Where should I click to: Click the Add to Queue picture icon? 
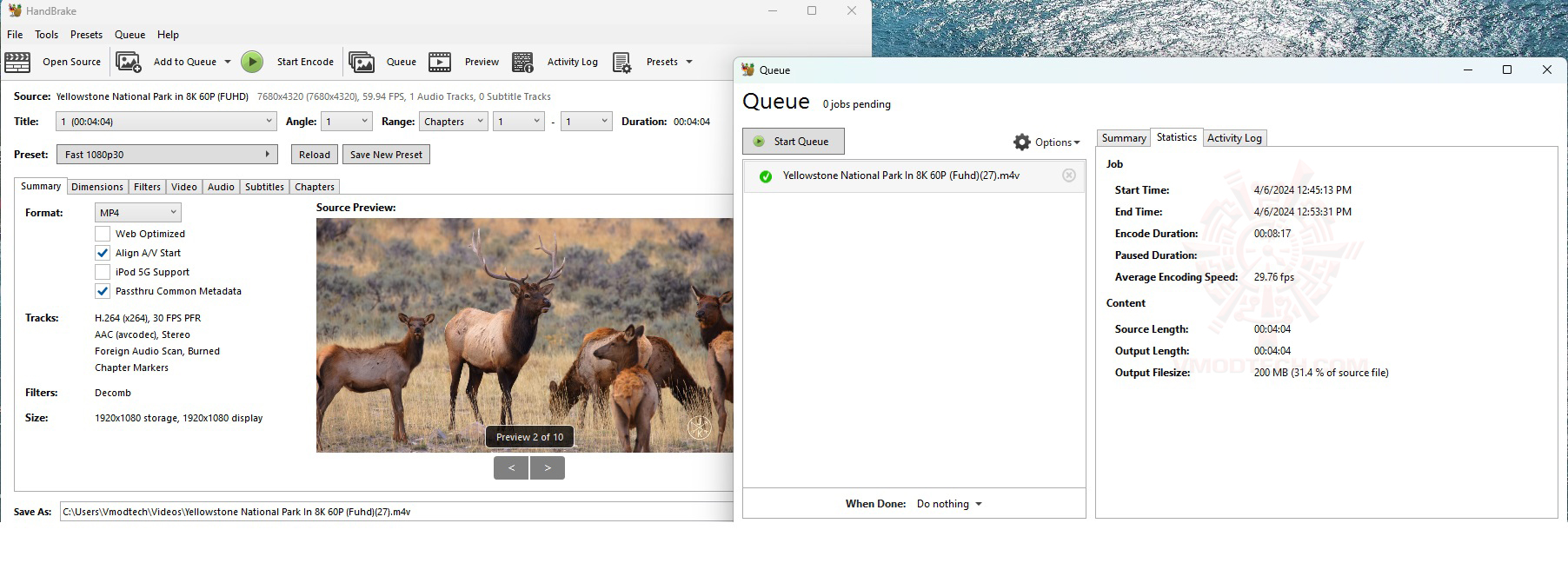129,62
